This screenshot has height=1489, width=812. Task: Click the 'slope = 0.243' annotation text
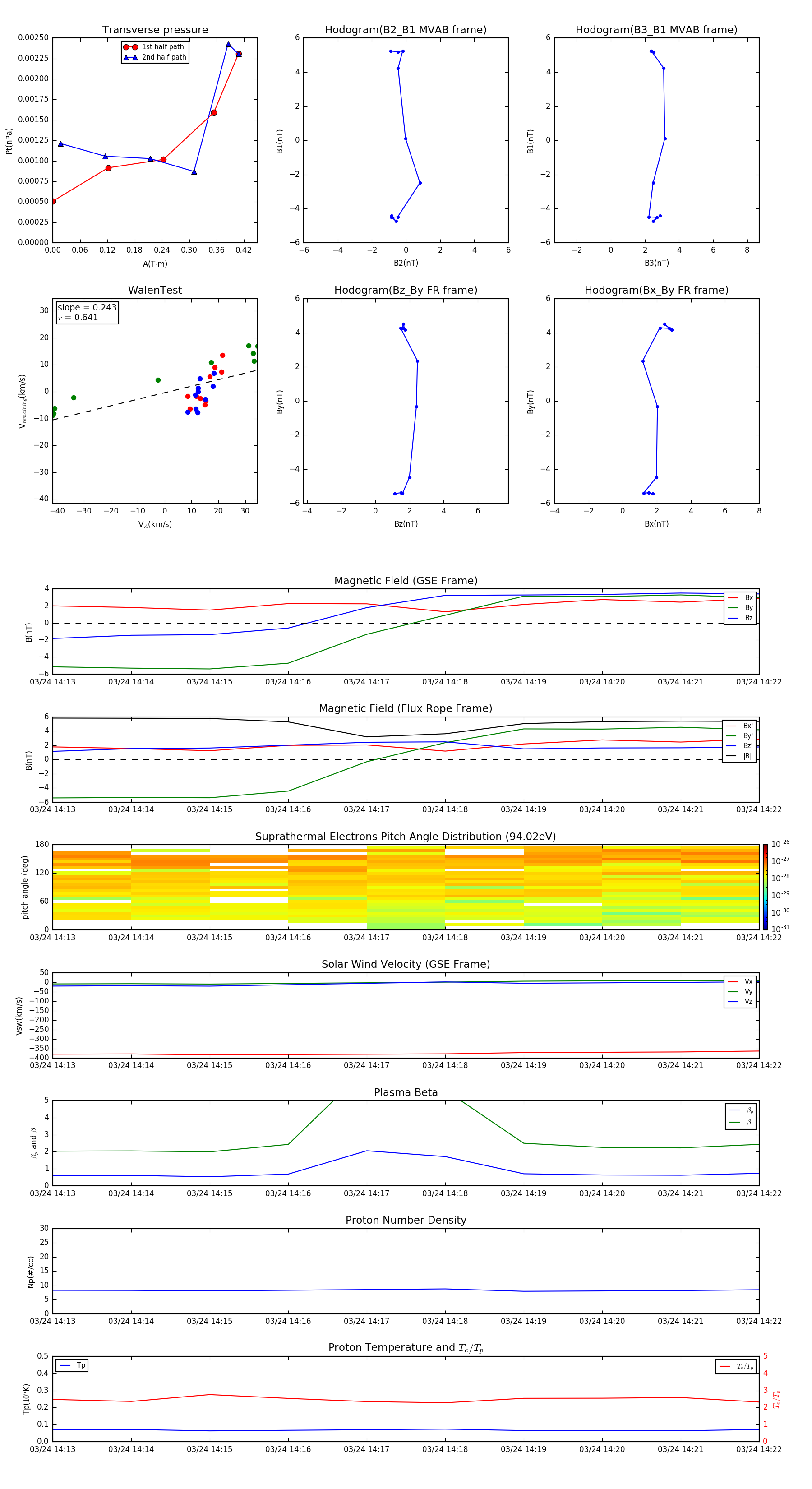click(87, 308)
